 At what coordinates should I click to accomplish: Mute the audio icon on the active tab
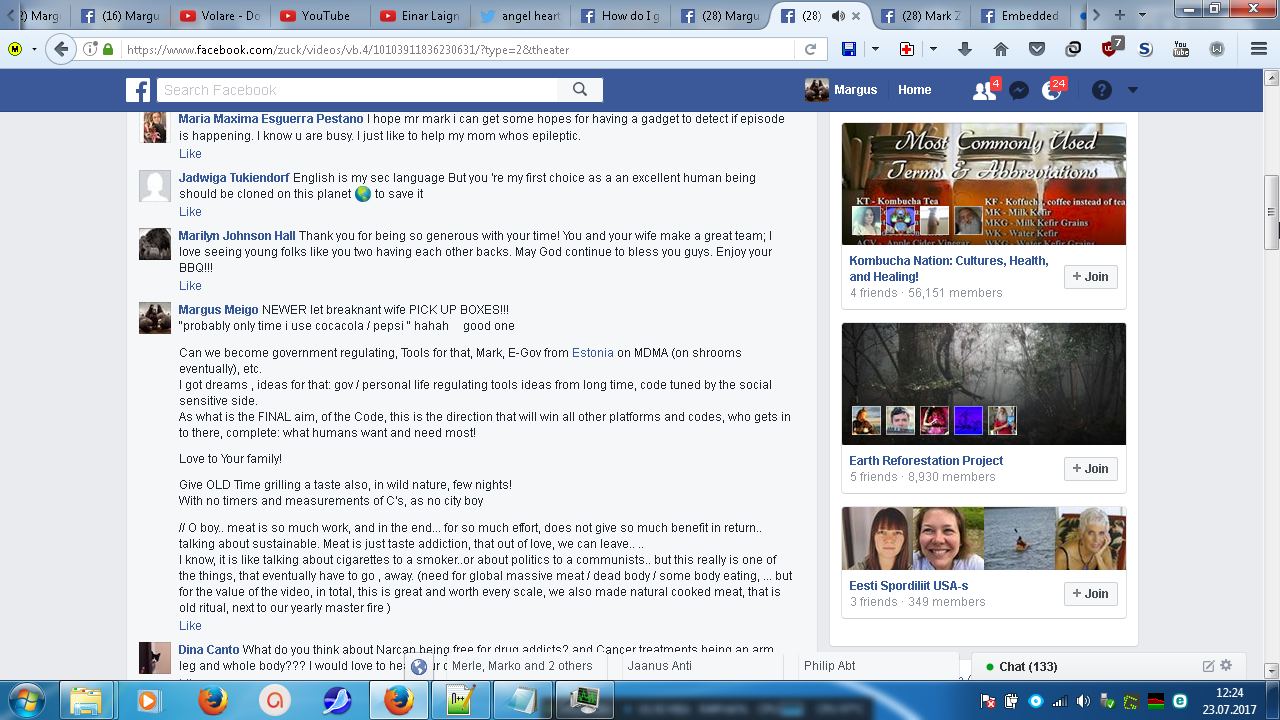pos(837,16)
